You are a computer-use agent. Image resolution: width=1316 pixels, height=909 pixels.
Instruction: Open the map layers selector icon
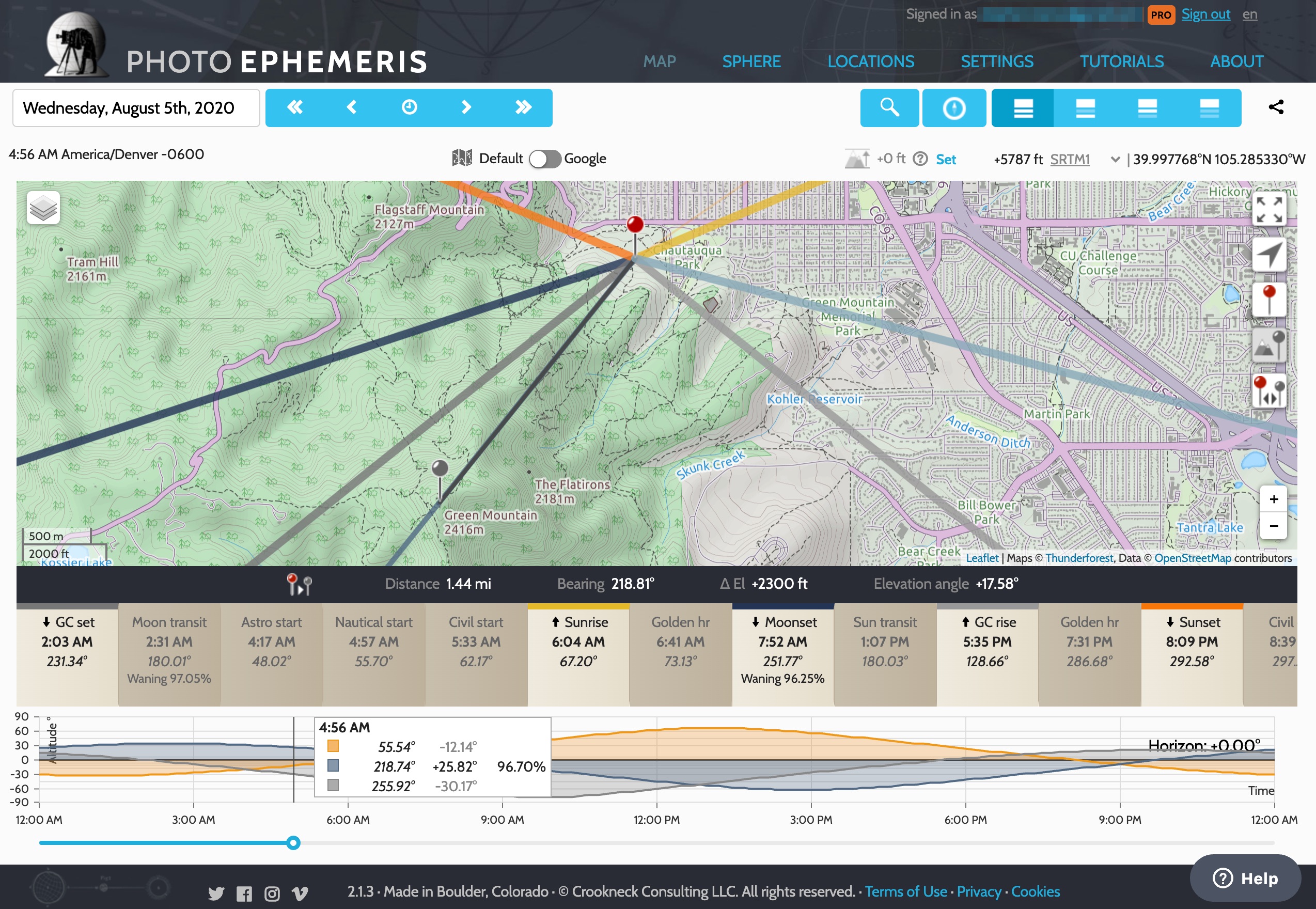tap(43, 207)
